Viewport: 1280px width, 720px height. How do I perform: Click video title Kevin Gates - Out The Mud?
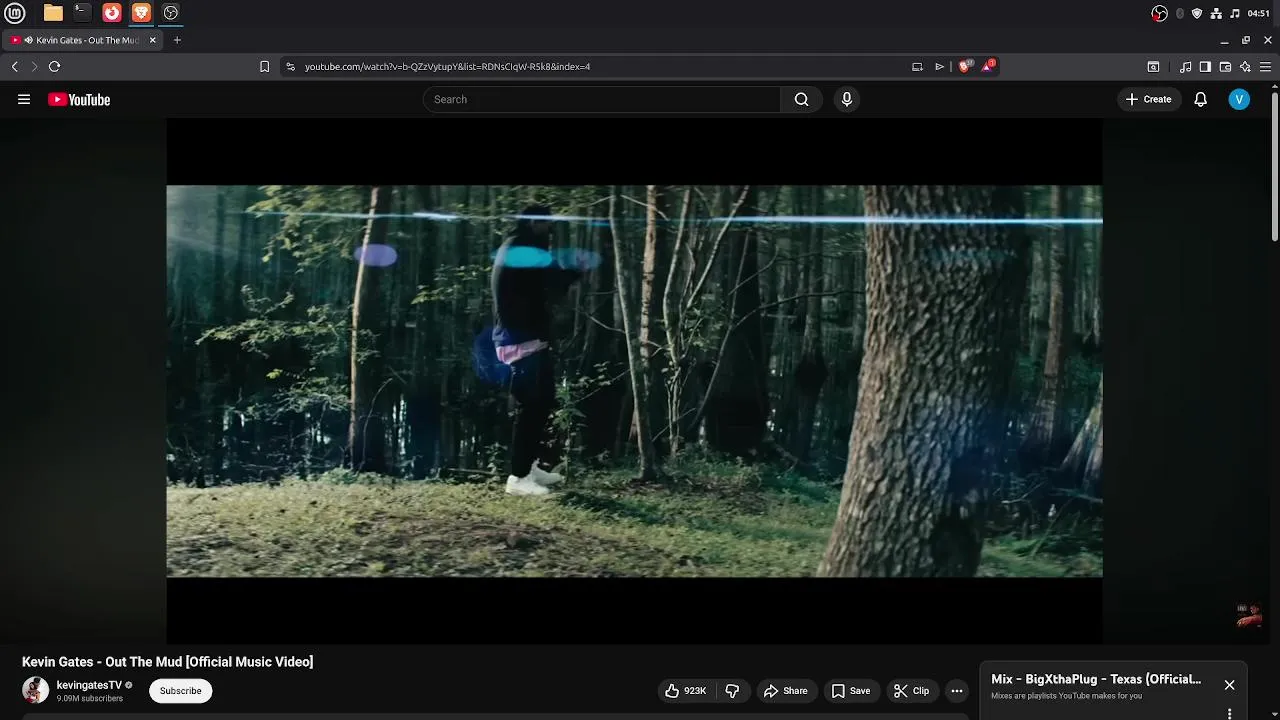168,662
